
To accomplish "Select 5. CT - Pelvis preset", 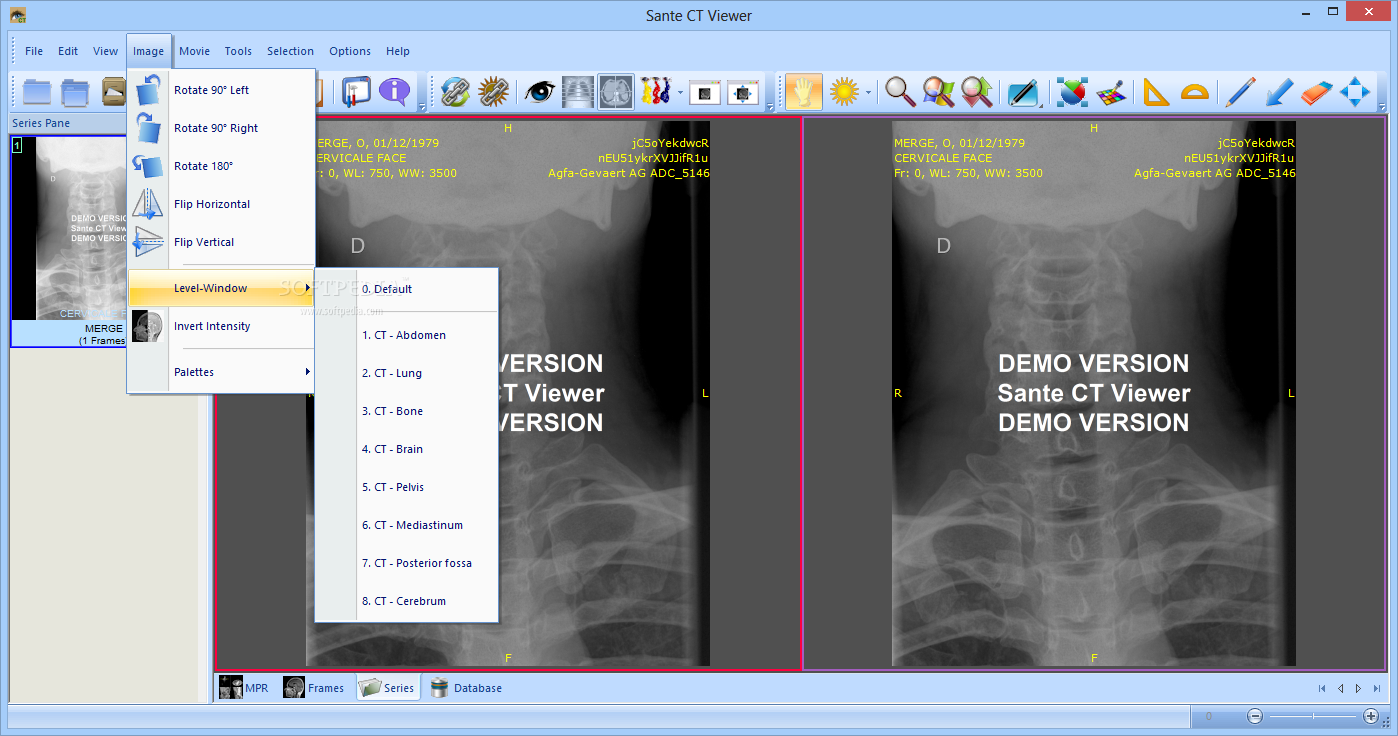I will pyautogui.click(x=407, y=487).
